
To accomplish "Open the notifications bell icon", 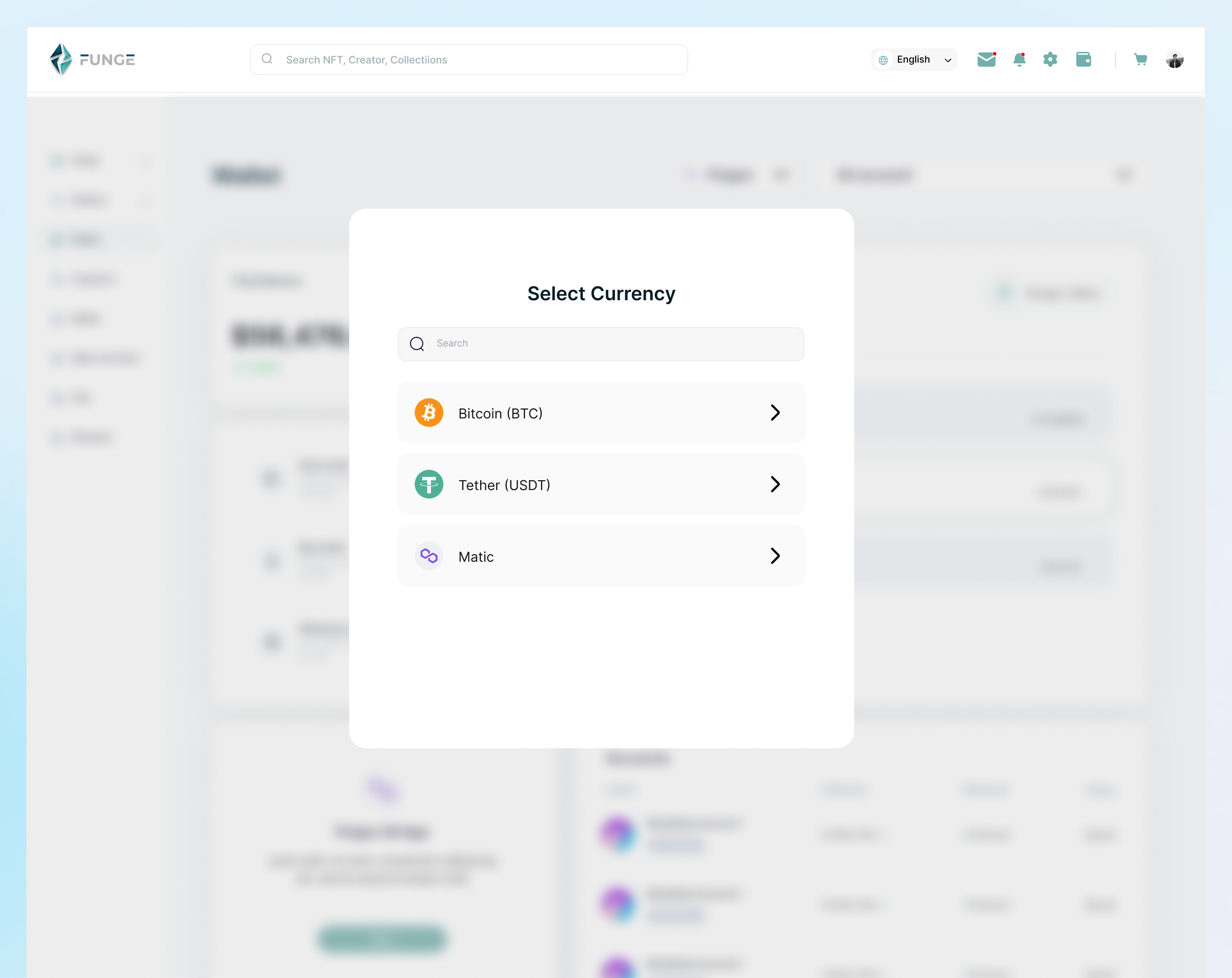I will [1019, 59].
